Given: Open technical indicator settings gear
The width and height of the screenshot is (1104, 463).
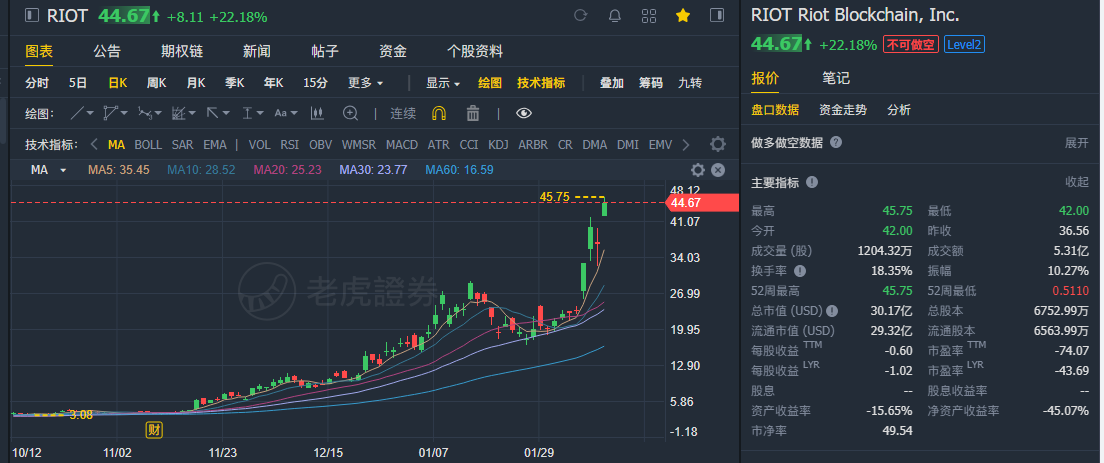Looking at the screenshot, I should coord(717,144).
